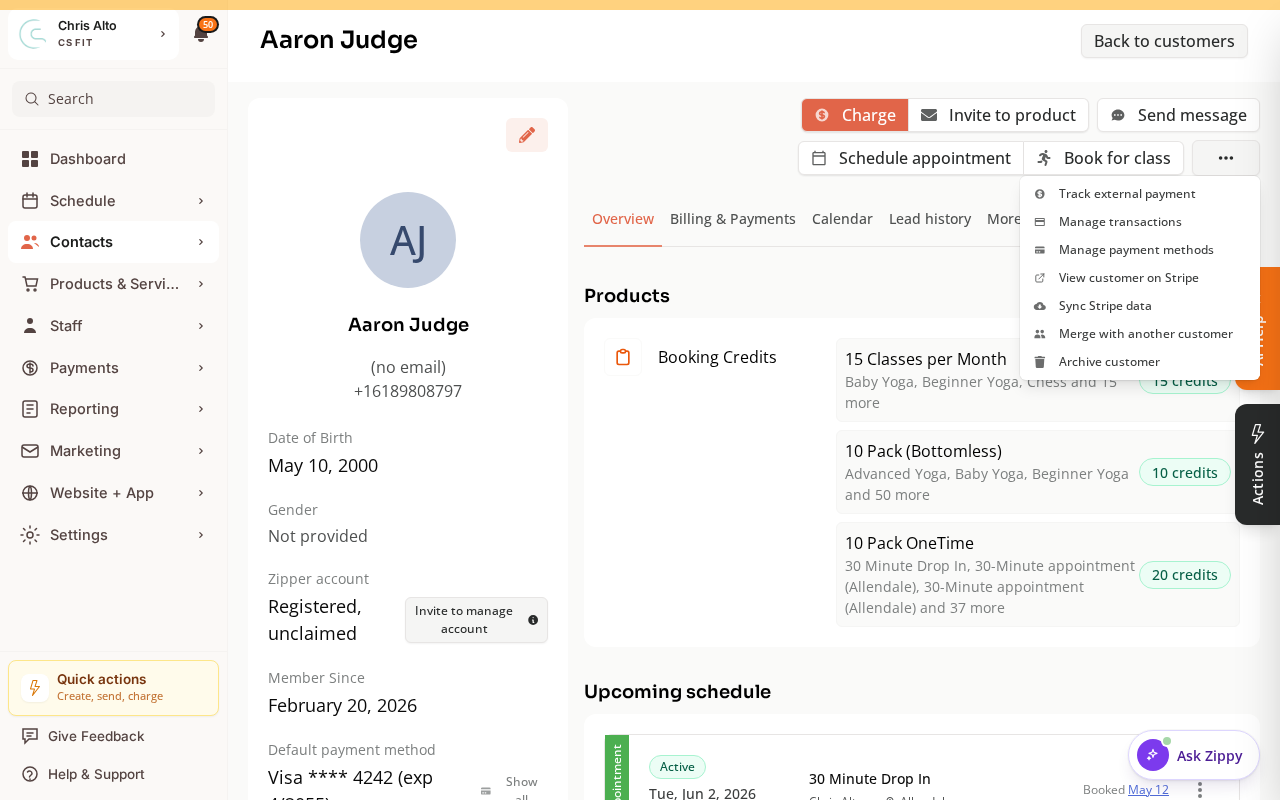The image size is (1280, 800).
Task: Select Merge with another customer
Action: coord(1140,334)
